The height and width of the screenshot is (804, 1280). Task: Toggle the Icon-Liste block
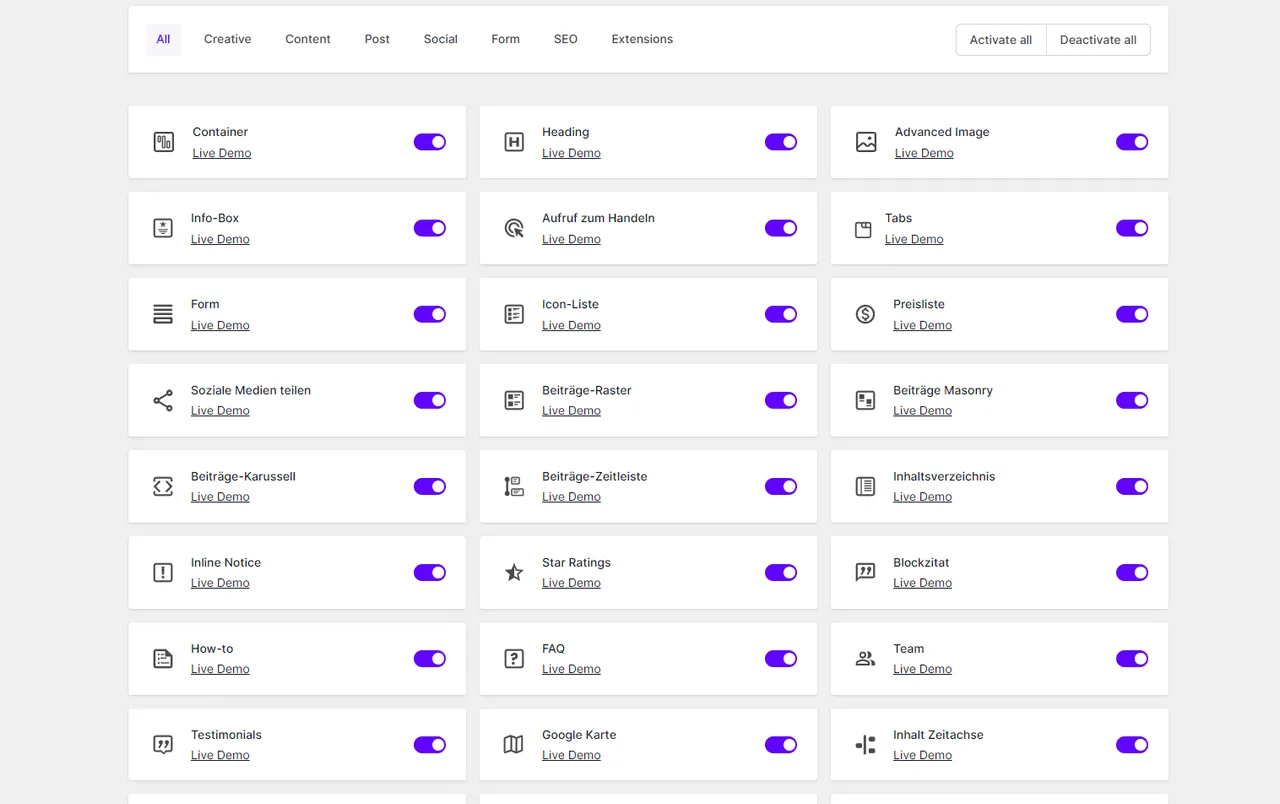(781, 314)
